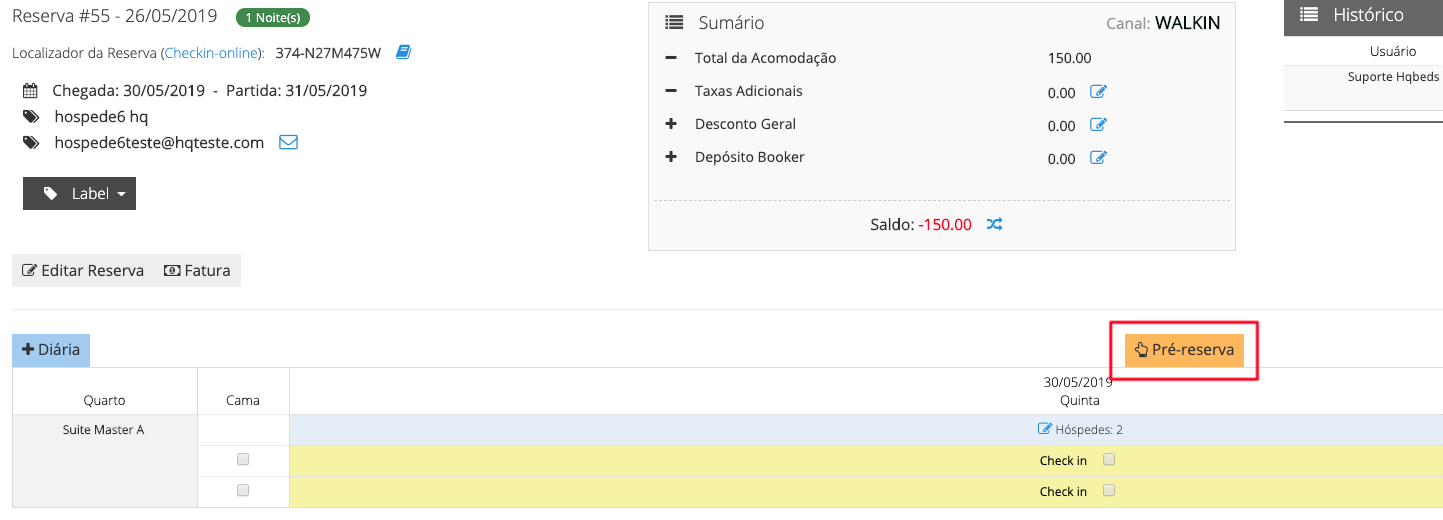Expand the Depósito Booker row
Image resolution: width=1443 pixels, height=520 pixels.
(671, 157)
